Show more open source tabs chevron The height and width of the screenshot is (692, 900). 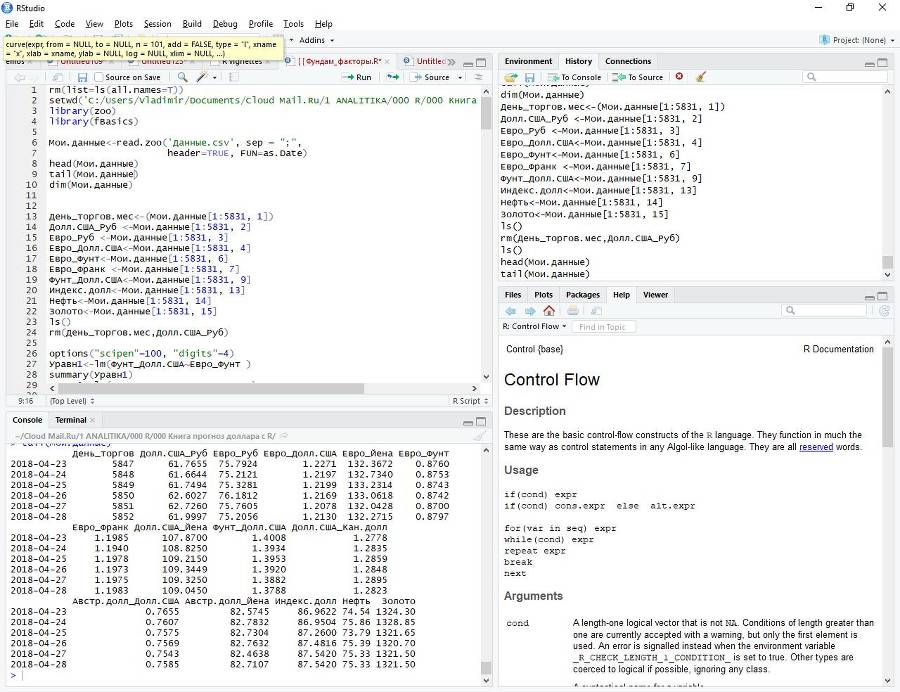point(452,61)
